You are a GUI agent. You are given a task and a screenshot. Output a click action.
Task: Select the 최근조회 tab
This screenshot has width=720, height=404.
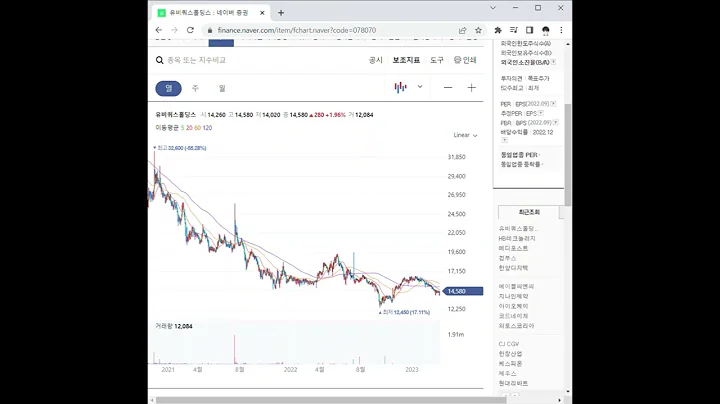529,212
